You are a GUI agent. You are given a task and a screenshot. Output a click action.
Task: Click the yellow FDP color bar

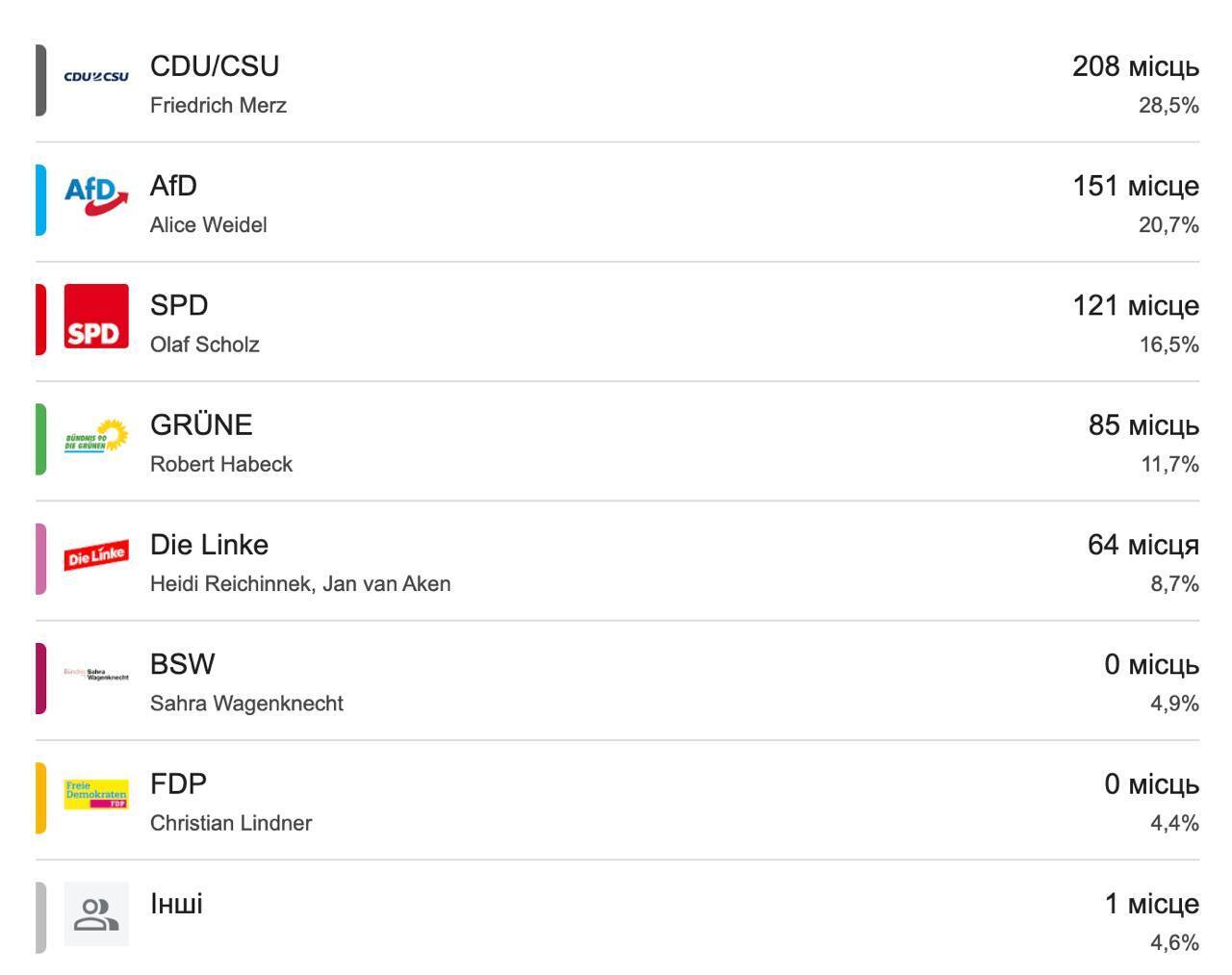[x=40, y=798]
